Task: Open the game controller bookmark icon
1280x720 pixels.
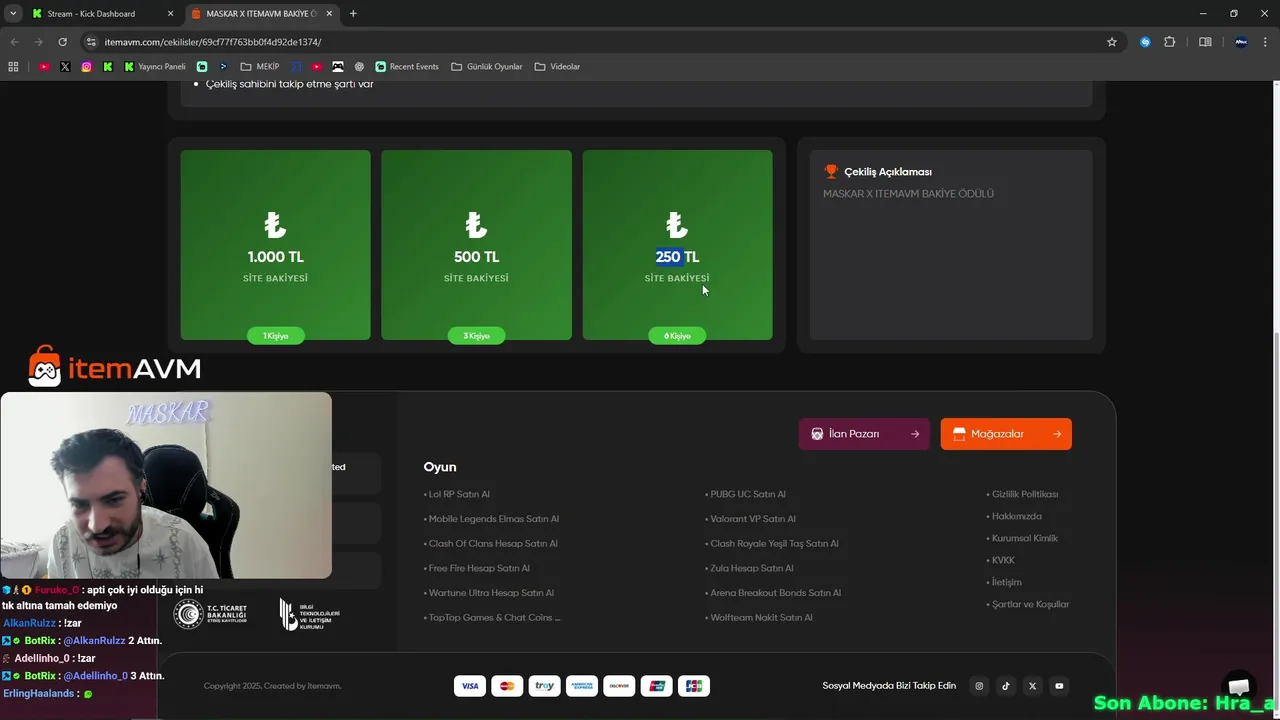Action: 338,67
